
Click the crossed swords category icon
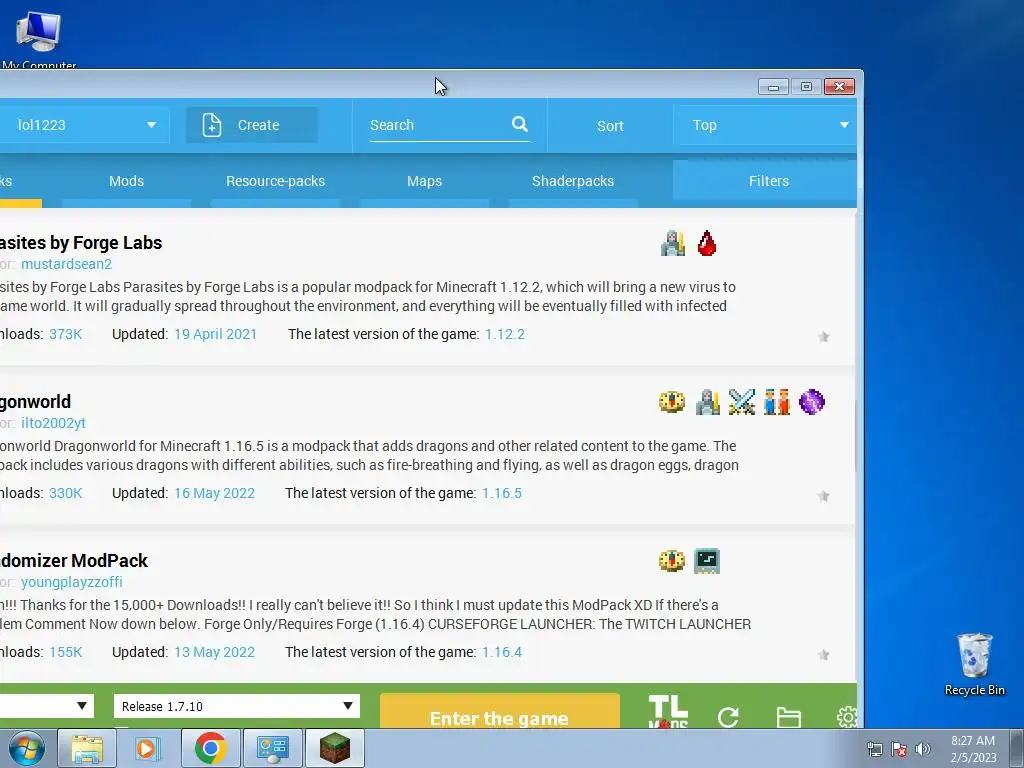click(742, 402)
